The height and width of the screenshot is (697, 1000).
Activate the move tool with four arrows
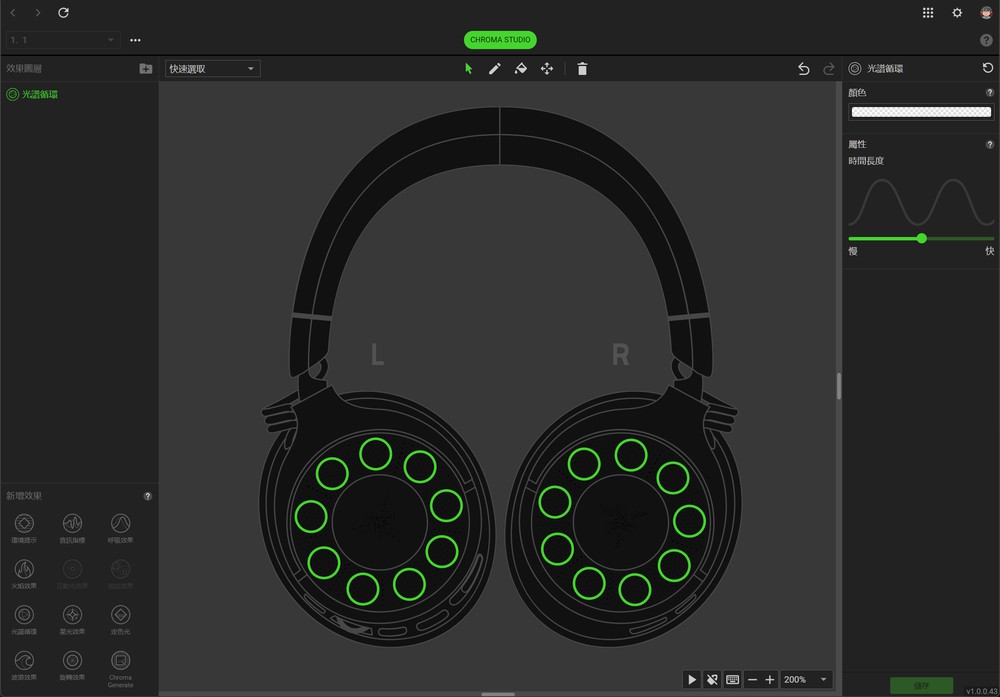click(x=547, y=69)
